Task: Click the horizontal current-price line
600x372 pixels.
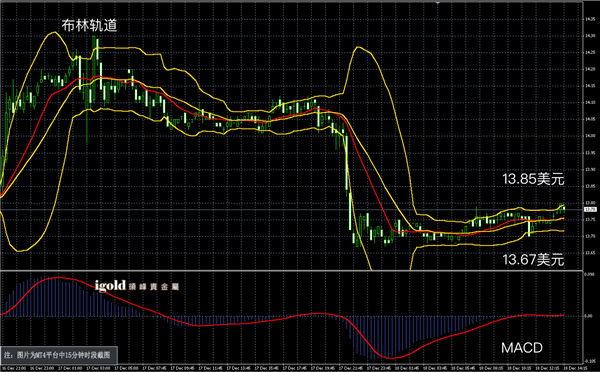Action: point(291,210)
